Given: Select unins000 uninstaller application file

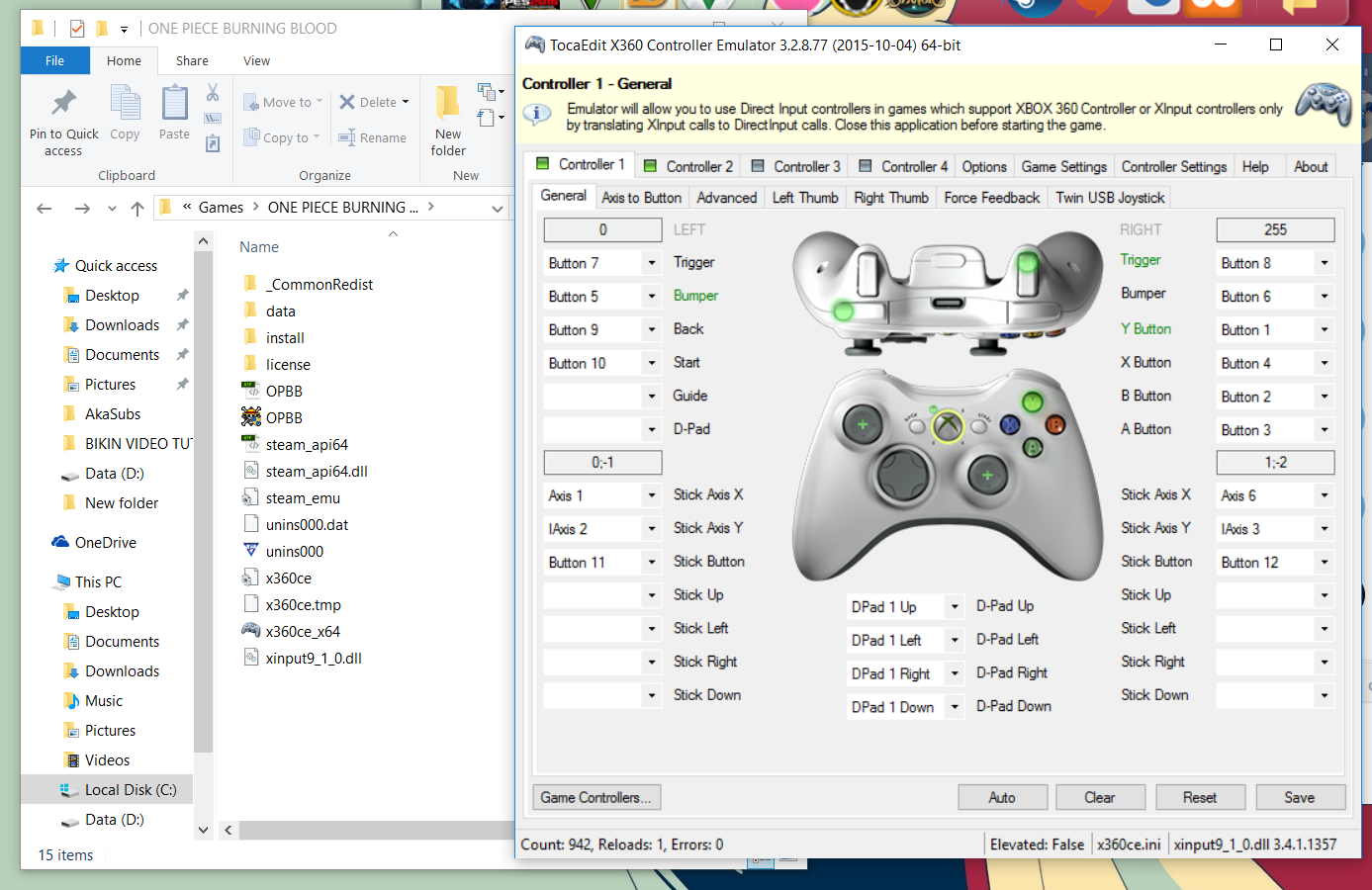Looking at the screenshot, I should tap(284, 551).
